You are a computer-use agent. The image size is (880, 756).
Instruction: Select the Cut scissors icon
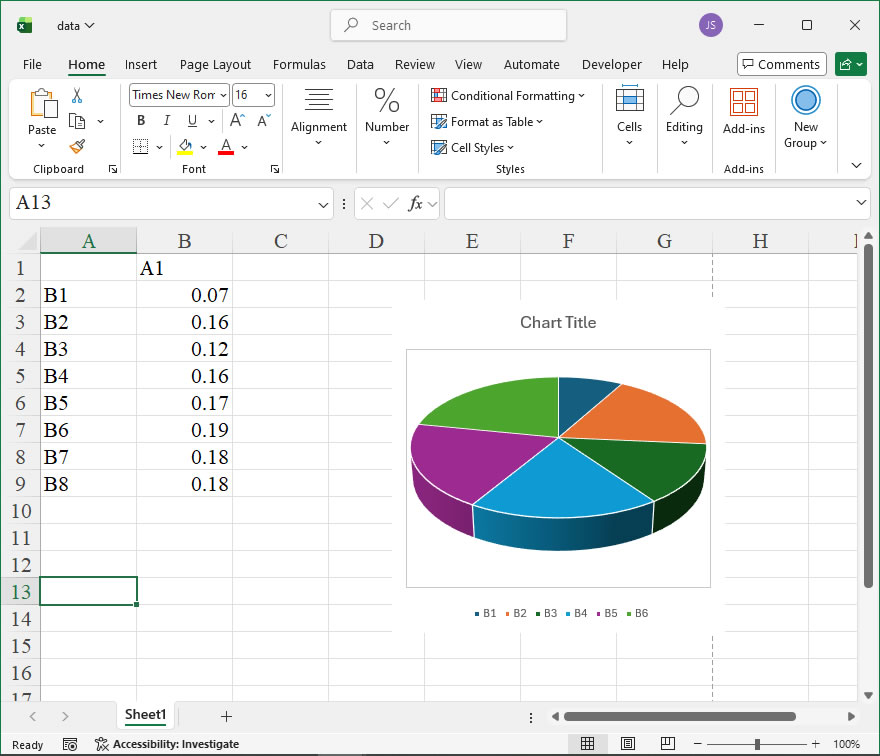click(77, 95)
